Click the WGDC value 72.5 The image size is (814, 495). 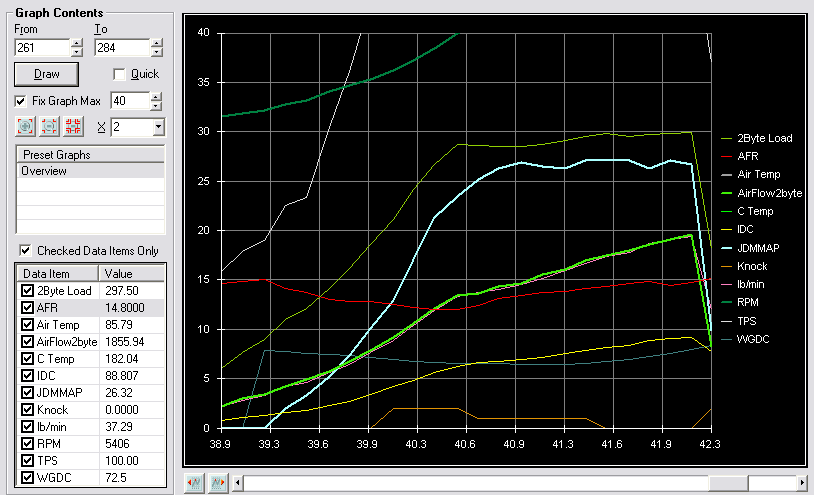pos(116,477)
